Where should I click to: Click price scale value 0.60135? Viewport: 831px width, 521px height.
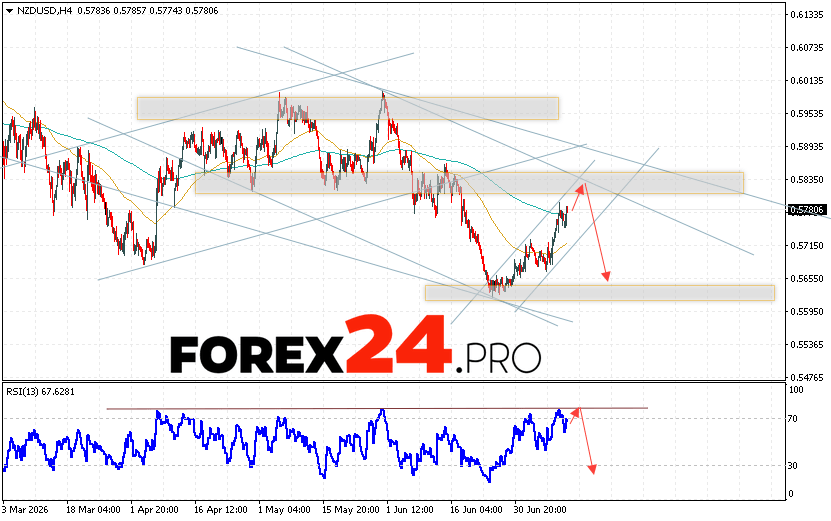[807, 81]
